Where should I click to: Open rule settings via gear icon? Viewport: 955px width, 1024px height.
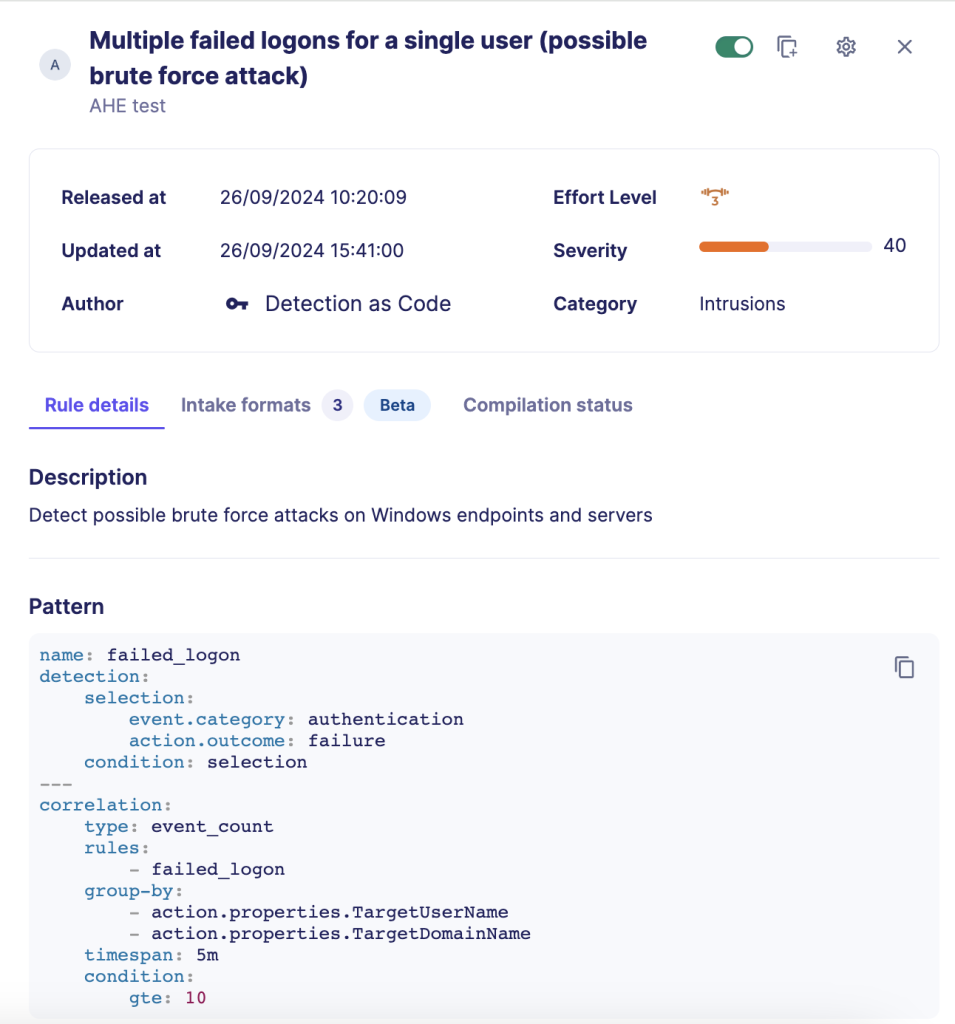tap(846, 47)
